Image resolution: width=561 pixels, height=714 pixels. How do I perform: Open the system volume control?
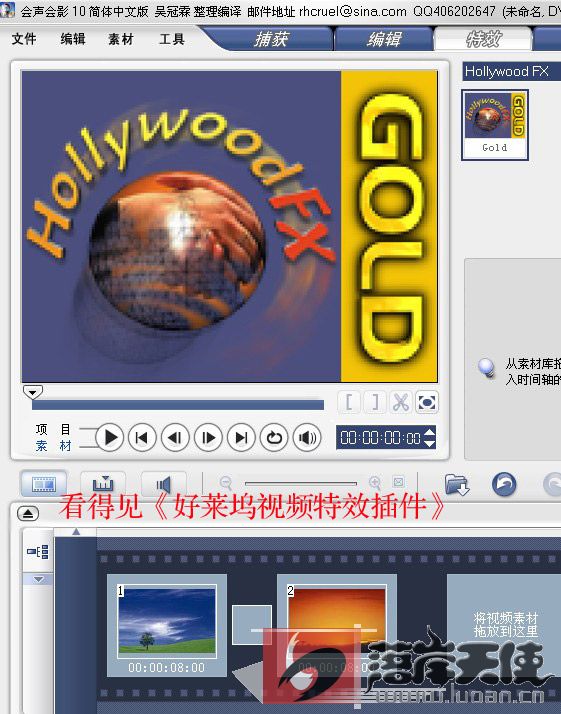307,438
